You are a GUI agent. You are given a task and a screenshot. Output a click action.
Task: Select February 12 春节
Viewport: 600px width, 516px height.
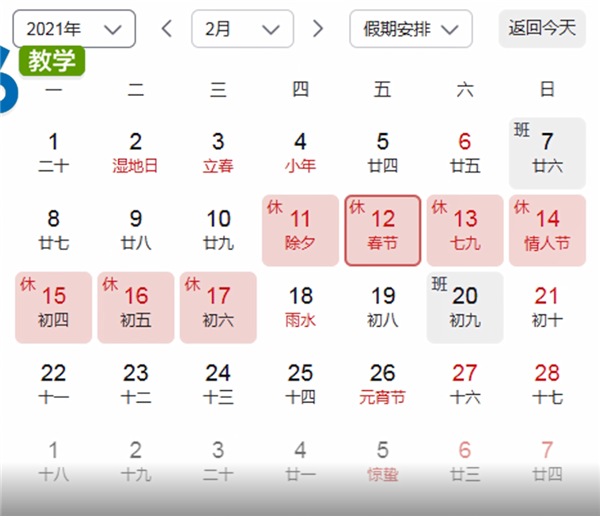point(382,230)
